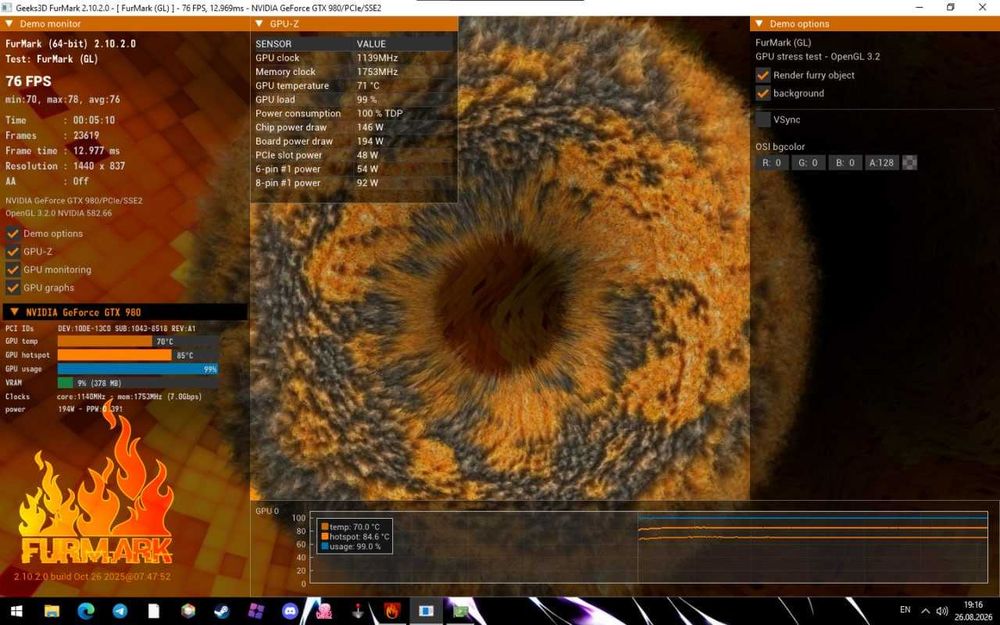Click the SENSOR column header
The image size is (1000, 625).
click(x=274, y=44)
